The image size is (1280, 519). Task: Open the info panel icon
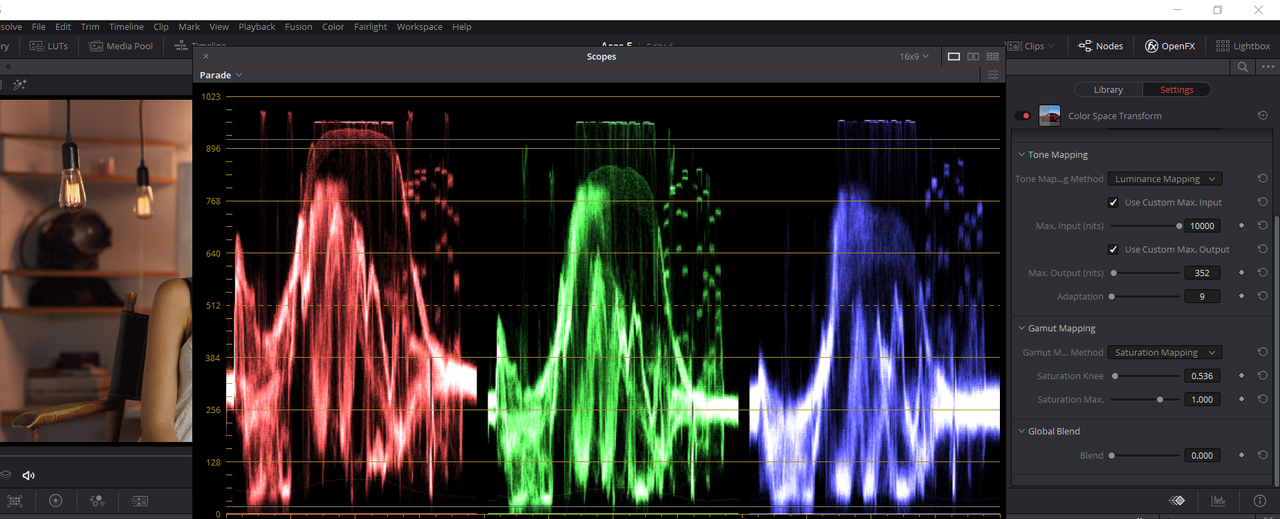coord(1259,501)
